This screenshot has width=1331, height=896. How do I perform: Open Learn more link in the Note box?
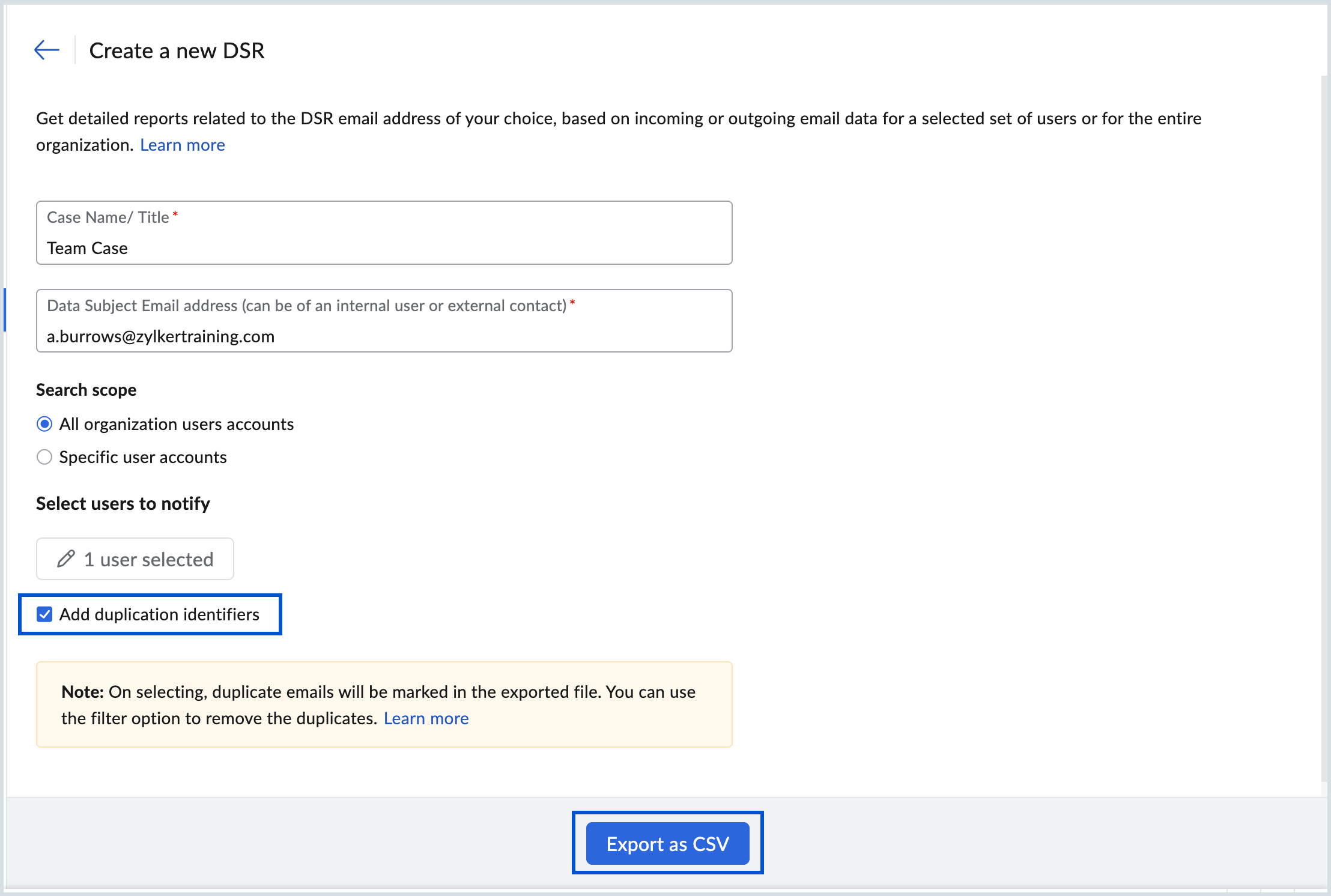[x=426, y=718]
